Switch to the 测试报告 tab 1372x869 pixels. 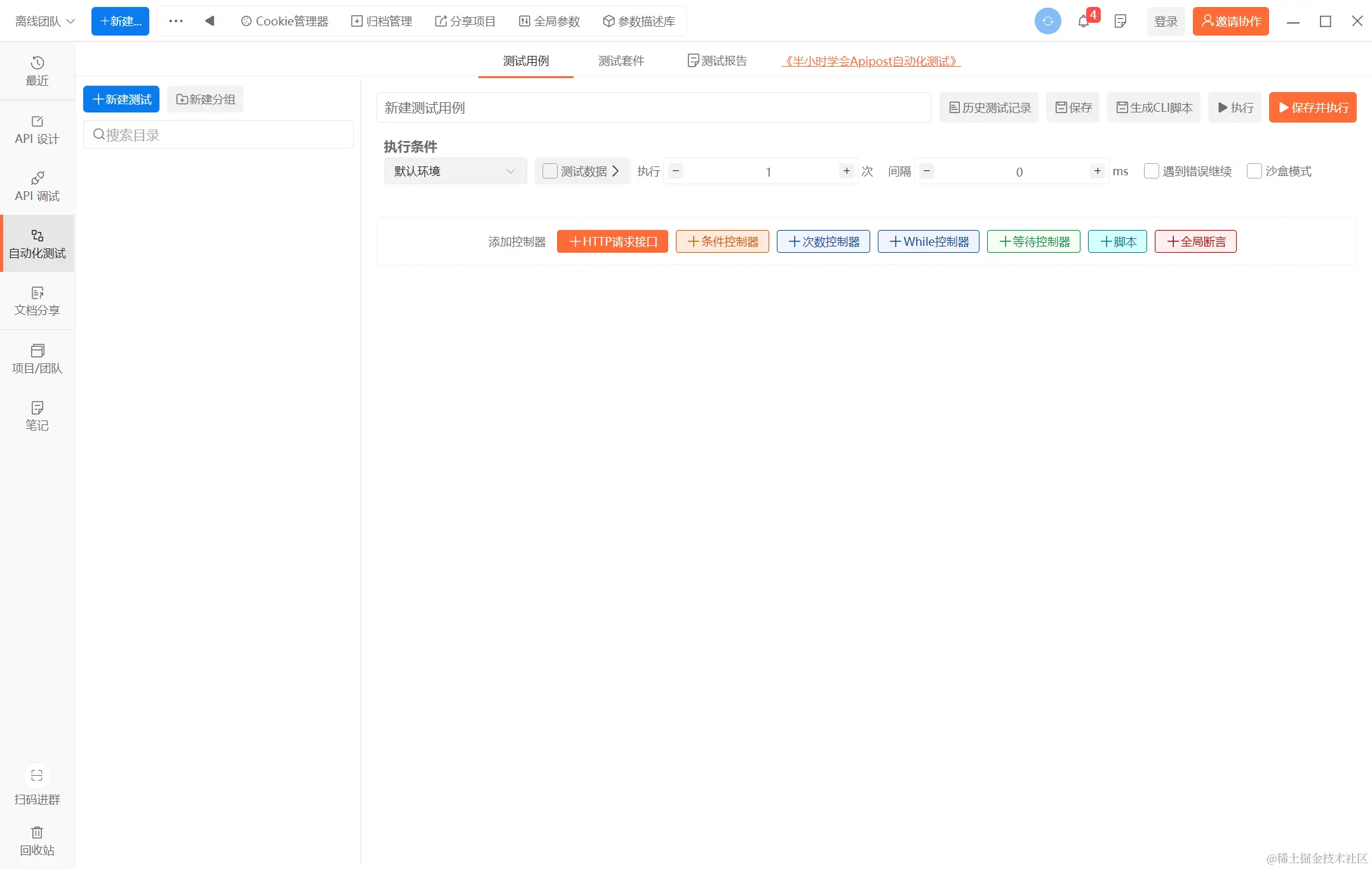pos(717,61)
